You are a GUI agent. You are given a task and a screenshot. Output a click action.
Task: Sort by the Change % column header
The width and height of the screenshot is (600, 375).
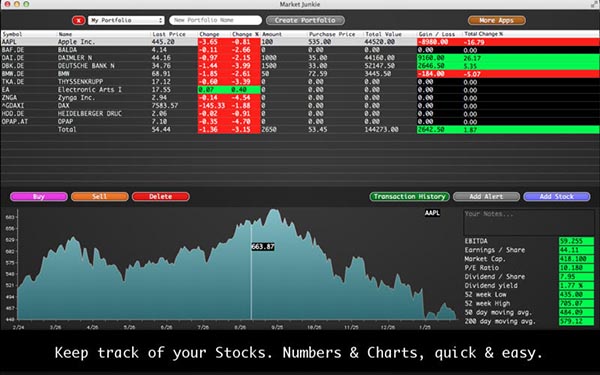click(245, 34)
